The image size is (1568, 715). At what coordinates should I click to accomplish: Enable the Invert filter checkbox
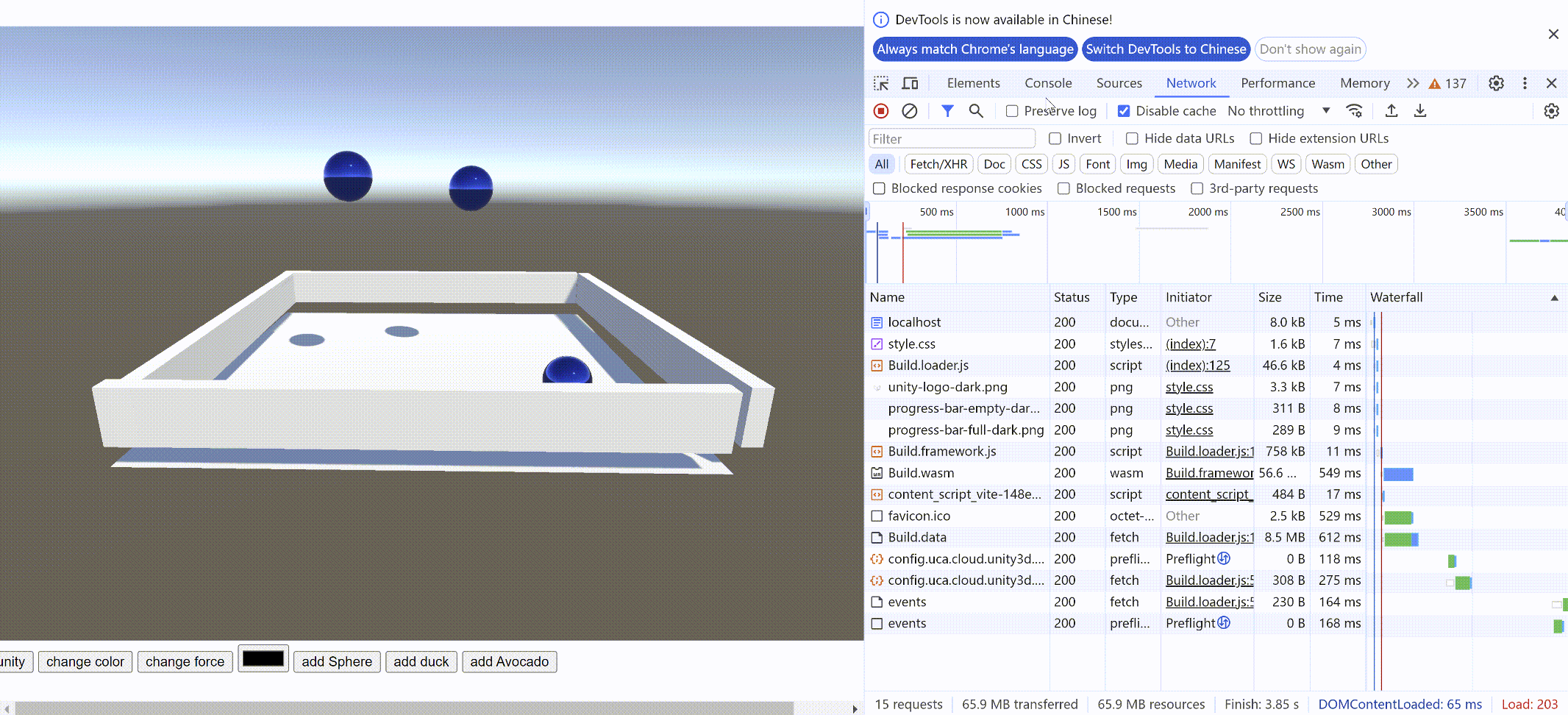1055,138
